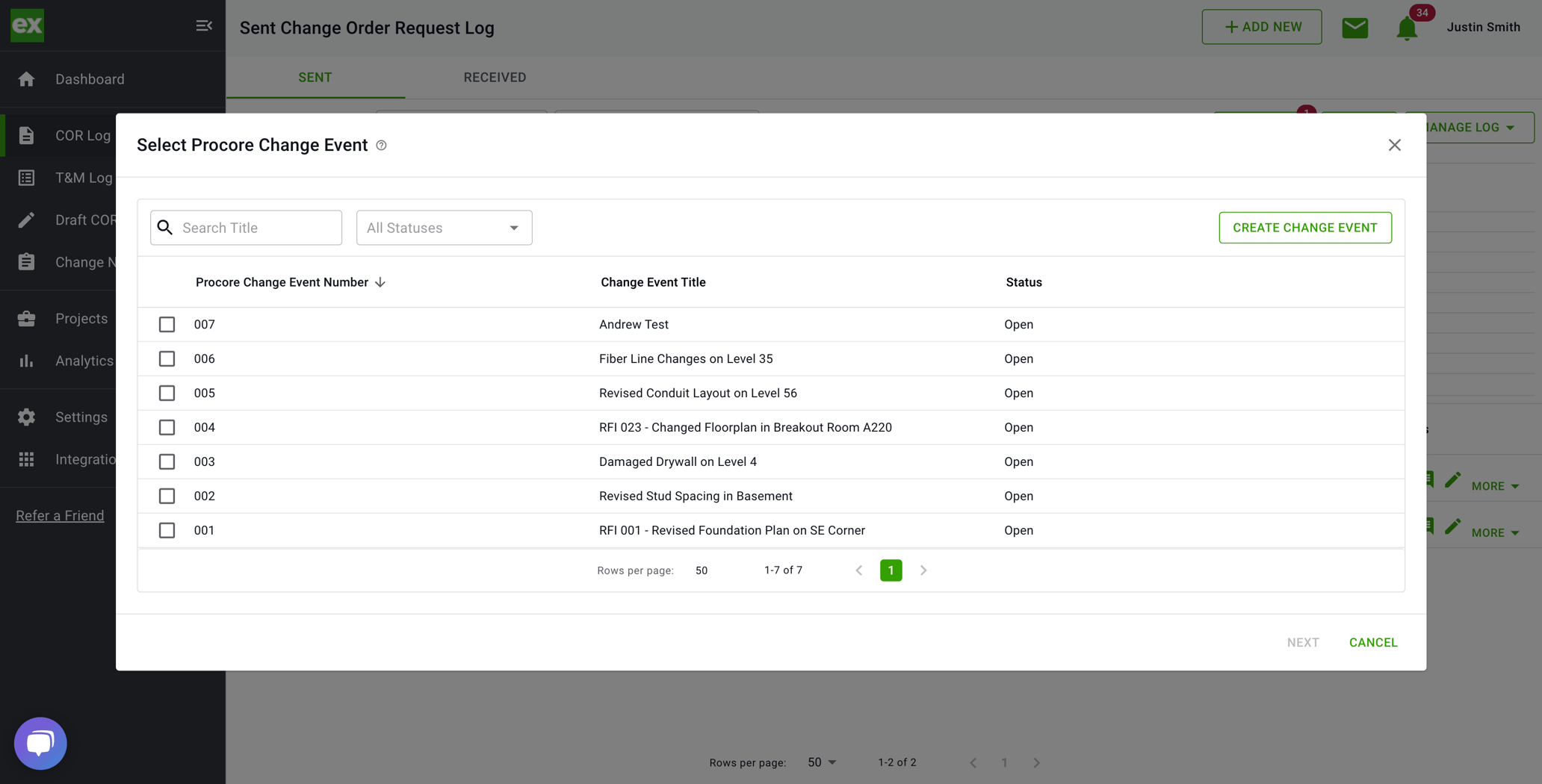The width and height of the screenshot is (1542, 784).
Task: Open notifications via the bell icon
Action: [x=1407, y=28]
